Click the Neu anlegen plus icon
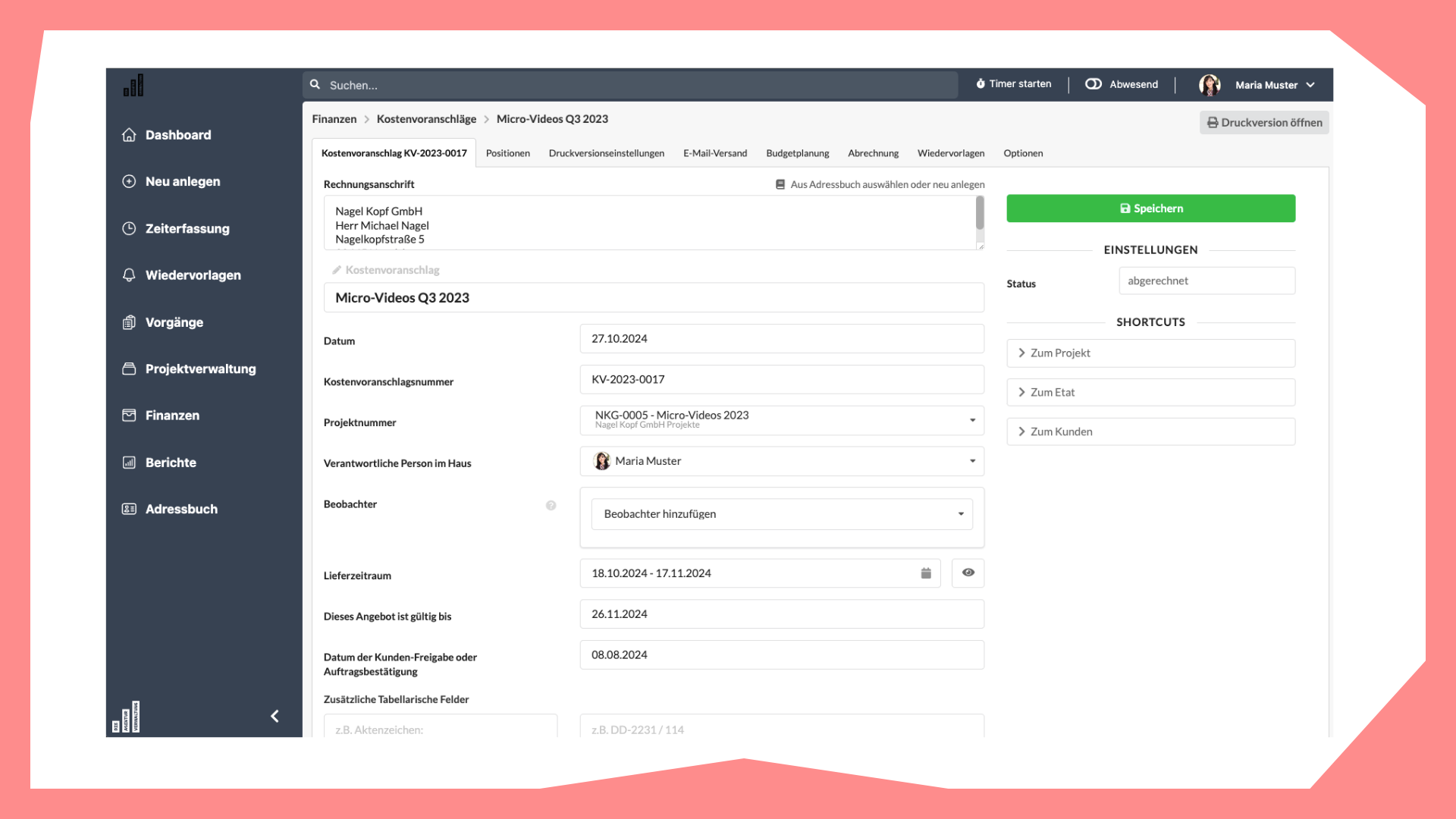 tap(130, 181)
